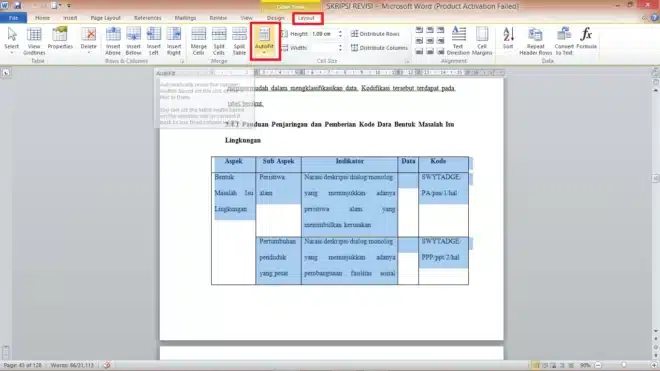Switch to the References tab
Screen dimensions: 660x371
(x=147, y=18)
